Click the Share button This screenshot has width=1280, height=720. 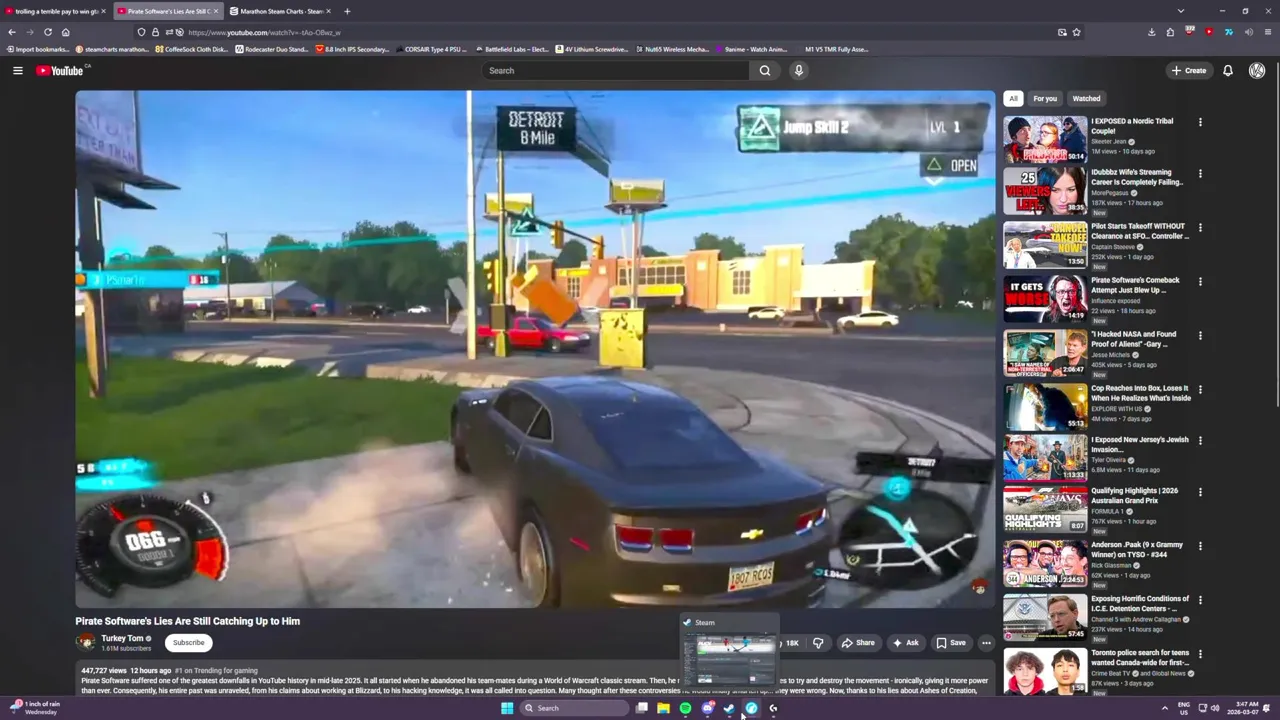[858, 642]
